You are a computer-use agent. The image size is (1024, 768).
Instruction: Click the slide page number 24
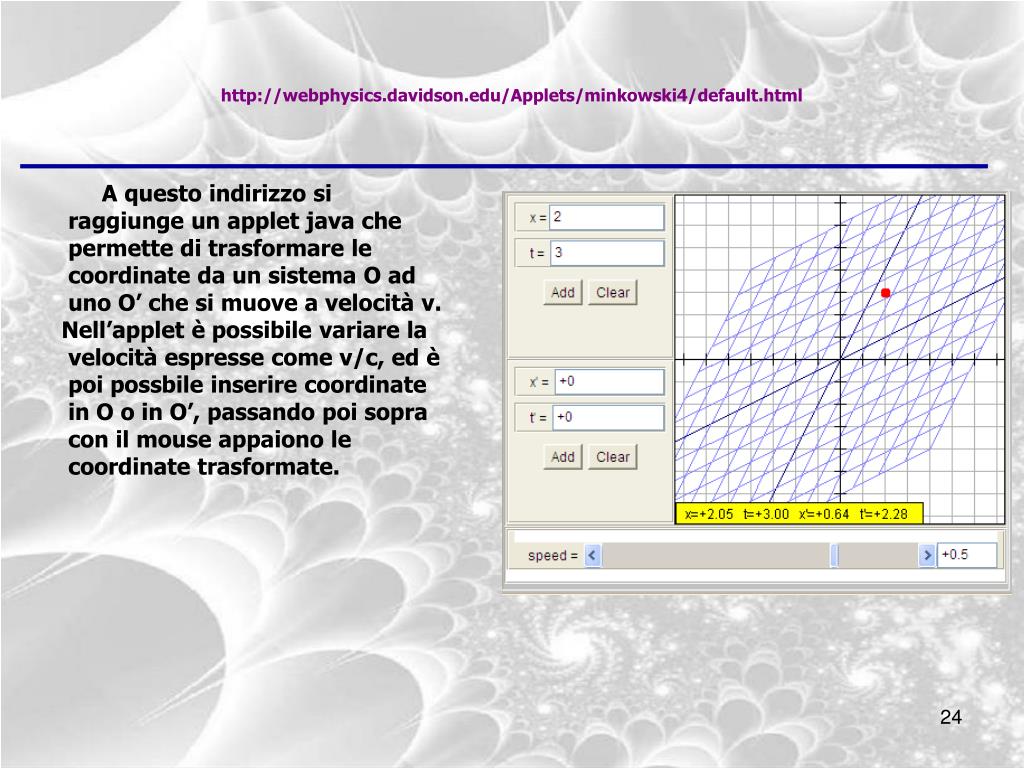[x=951, y=717]
